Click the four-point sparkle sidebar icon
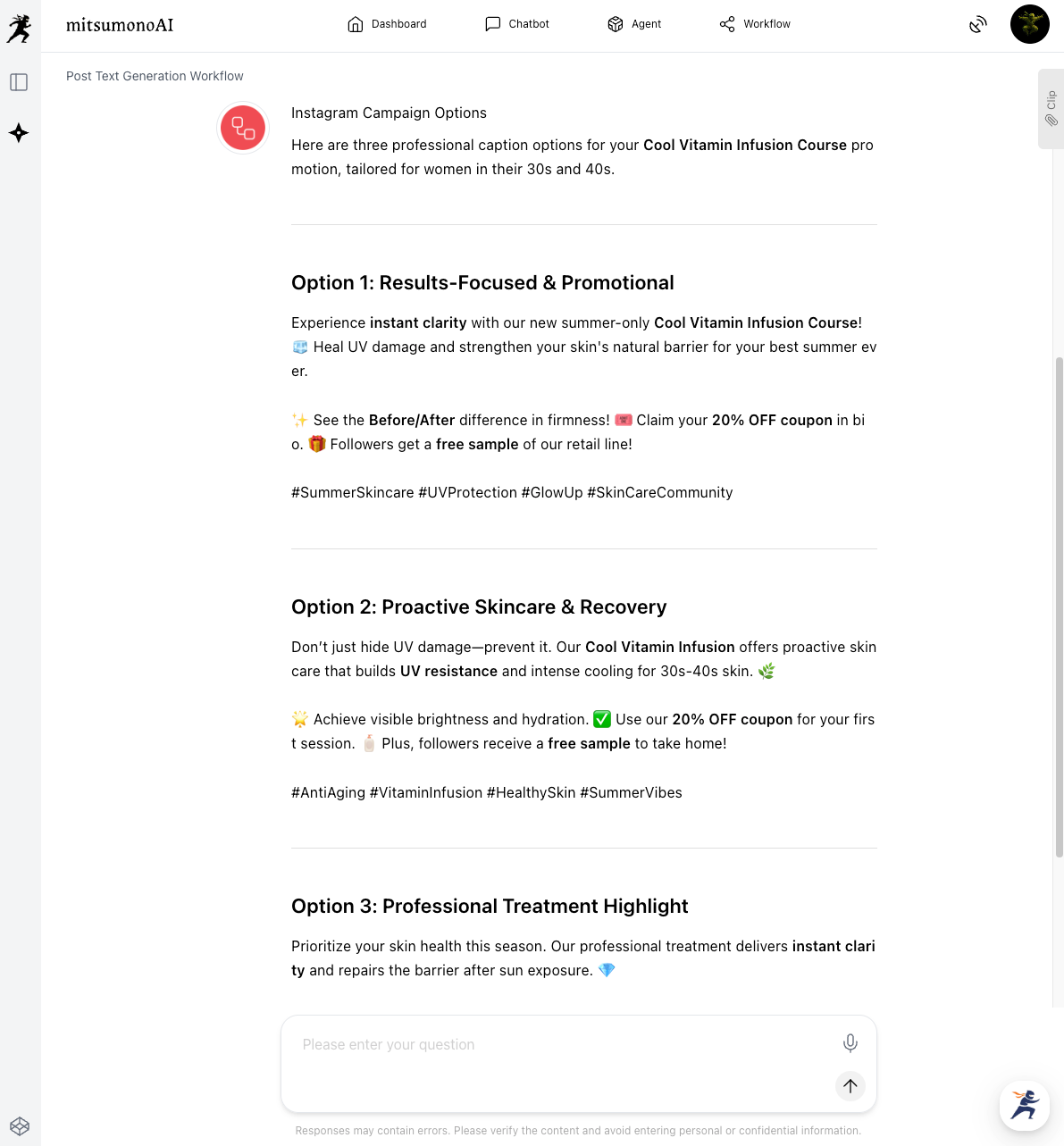 coord(19,133)
